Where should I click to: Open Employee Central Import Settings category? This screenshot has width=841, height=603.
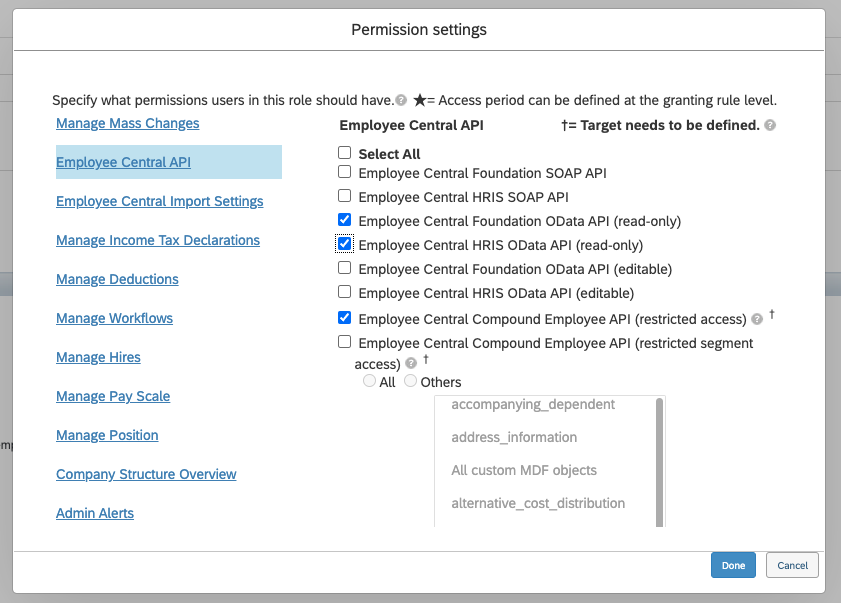[x=159, y=201]
